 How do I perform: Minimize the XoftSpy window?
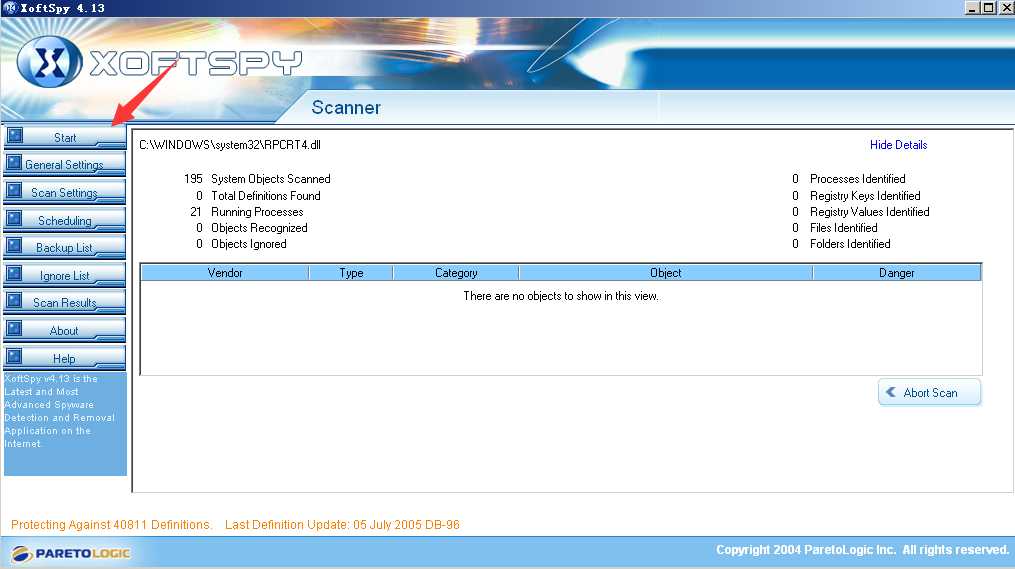point(972,8)
